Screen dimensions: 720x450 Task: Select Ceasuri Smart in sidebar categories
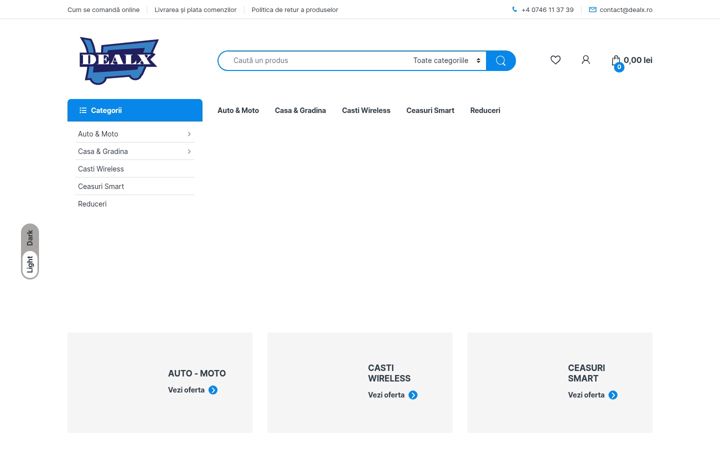101,186
